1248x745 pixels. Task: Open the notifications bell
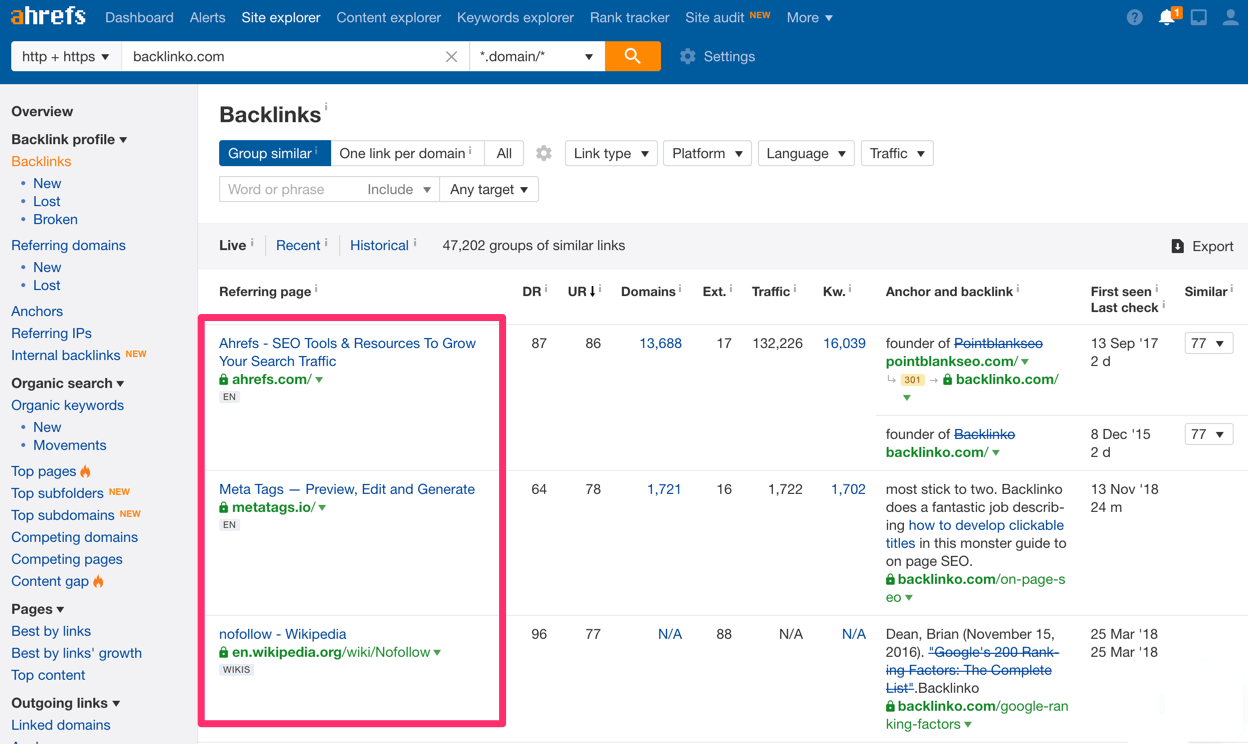point(1167,17)
